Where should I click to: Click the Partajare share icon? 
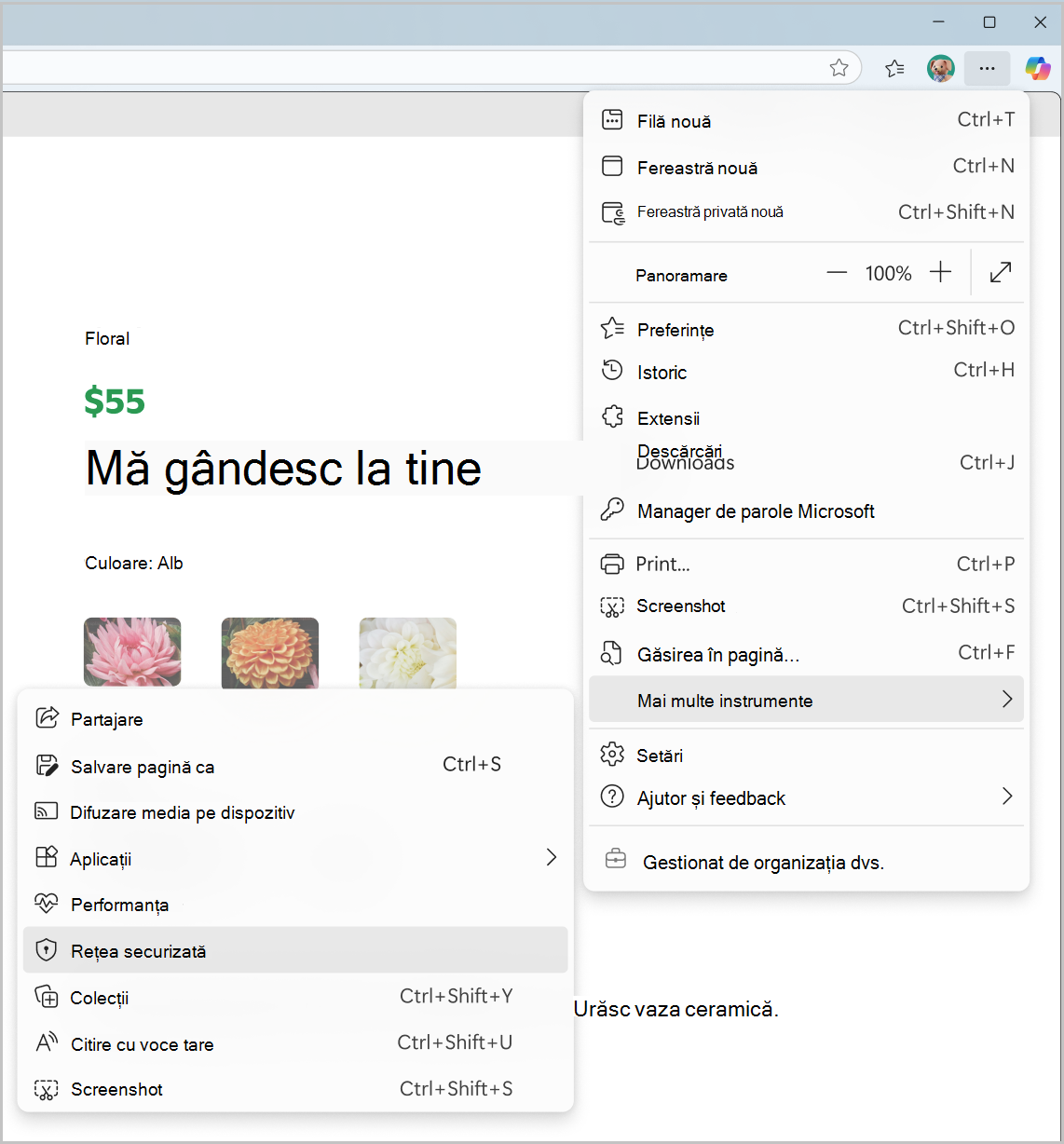[47, 717]
